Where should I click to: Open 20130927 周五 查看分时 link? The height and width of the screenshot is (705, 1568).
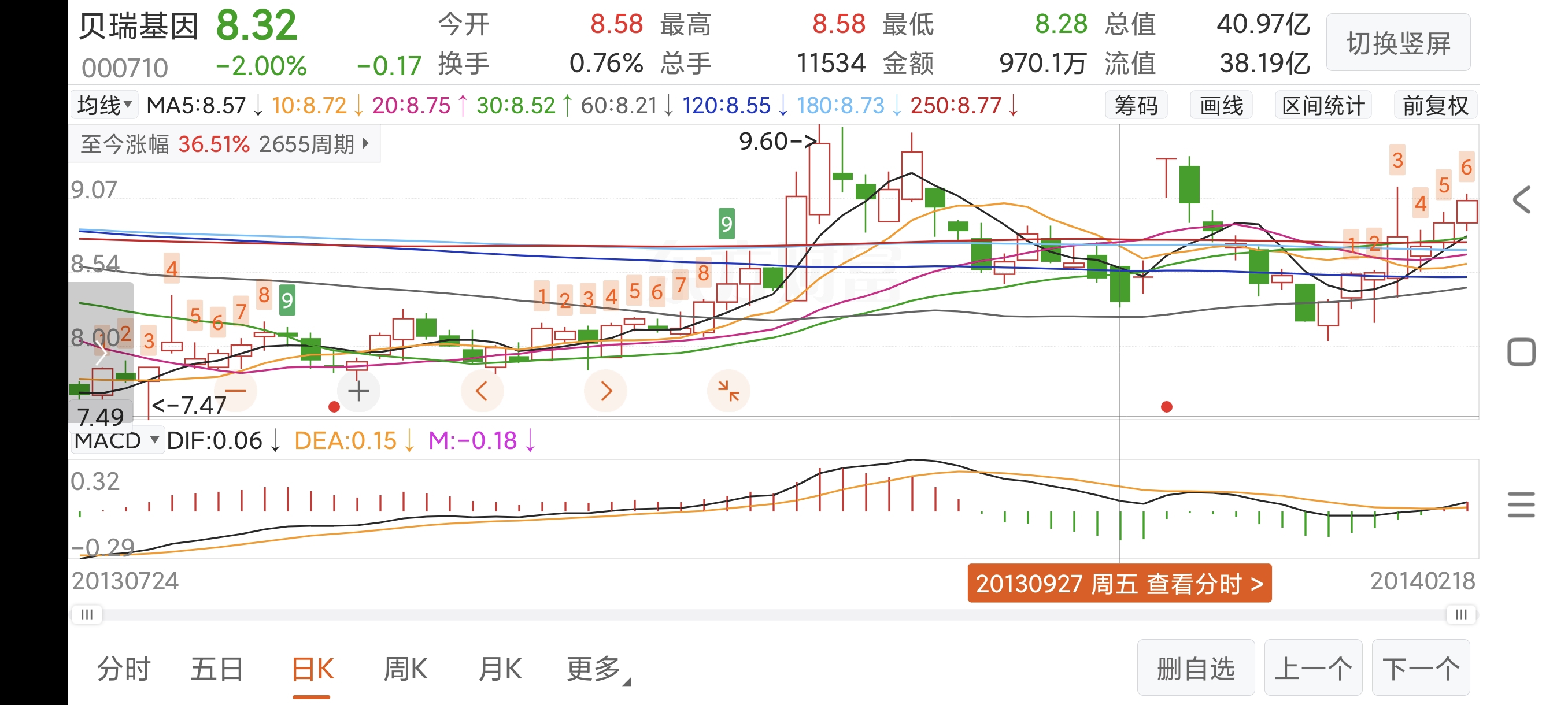coord(1119,584)
